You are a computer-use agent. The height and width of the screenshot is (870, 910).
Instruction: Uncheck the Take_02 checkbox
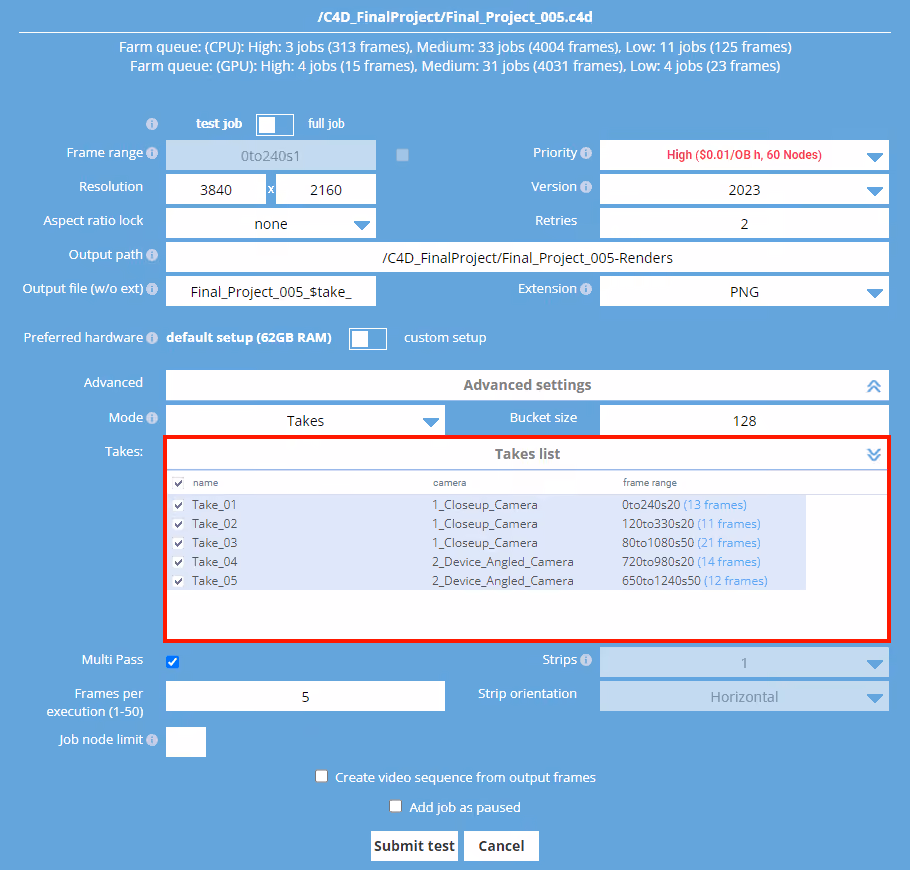(x=178, y=524)
